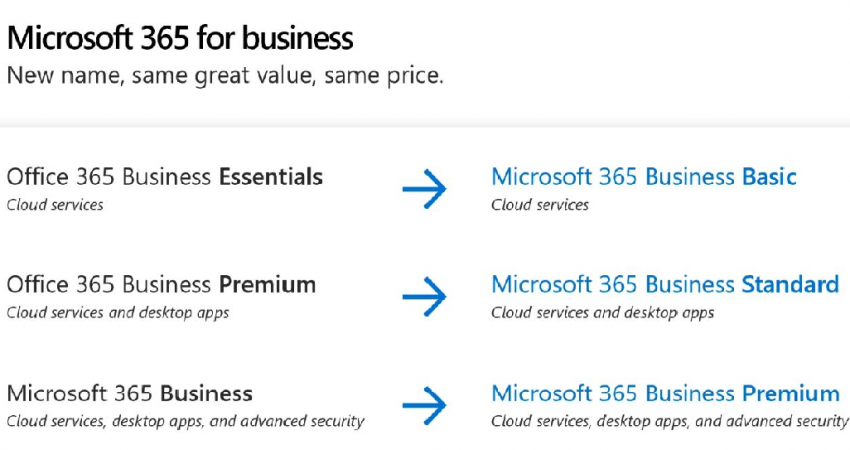850x450 pixels.
Task: Select the Office 365 Business Premium title
Action: click(161, 285)
